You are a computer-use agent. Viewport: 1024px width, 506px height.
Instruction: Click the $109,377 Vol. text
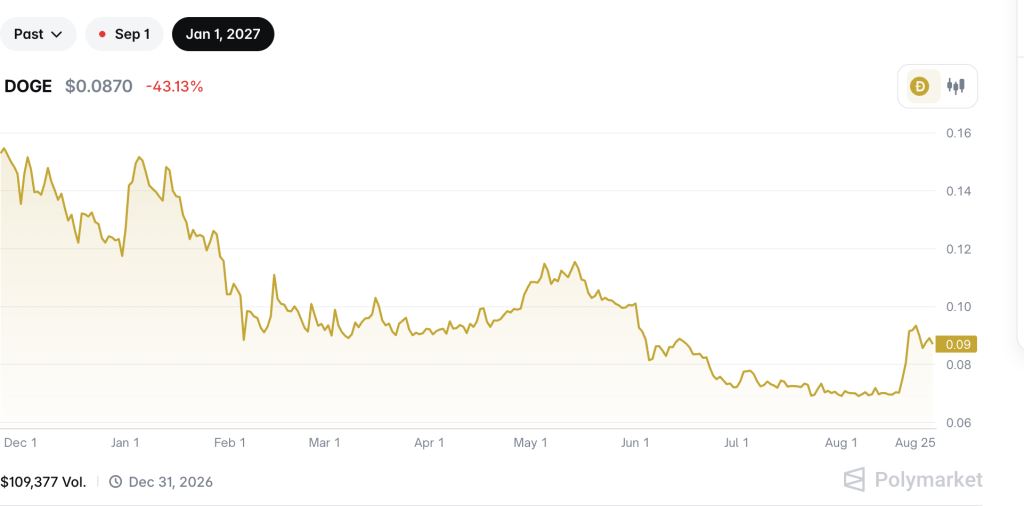tap(43, 482)
